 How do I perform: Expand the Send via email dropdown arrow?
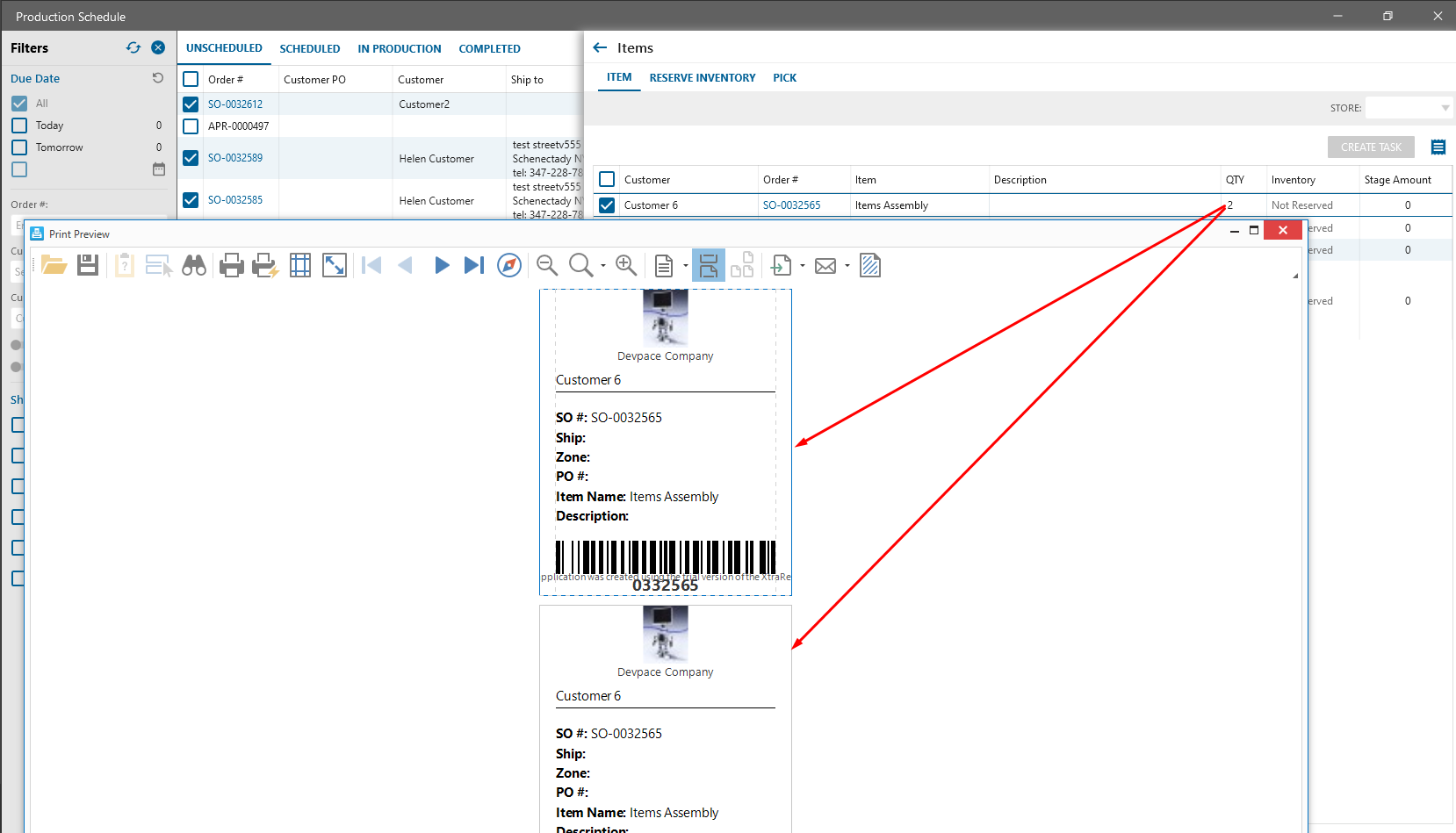(x=847, y=265)
